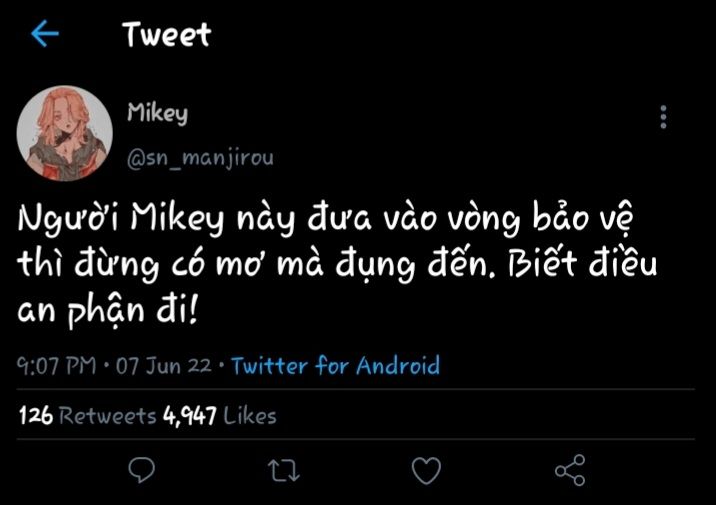This screenshot has width=716, height=505.
Task: Retweet using the retweet arrows icon
Action: tap(285, 469)
